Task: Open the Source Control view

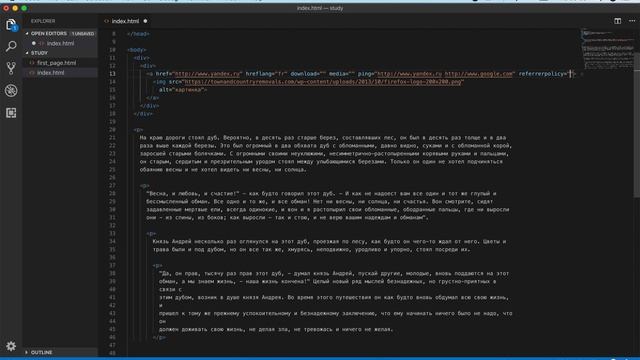Action: click(x=11, y=68)
